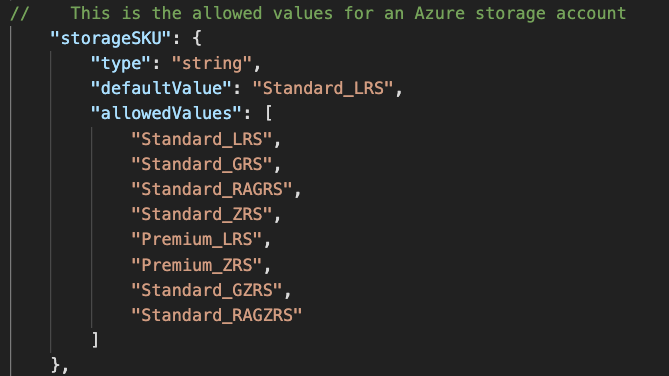Viewport: 669px width, 376px height.
Task: Click the comment line about Azure storage account
Action: click(x=318, y=13)
